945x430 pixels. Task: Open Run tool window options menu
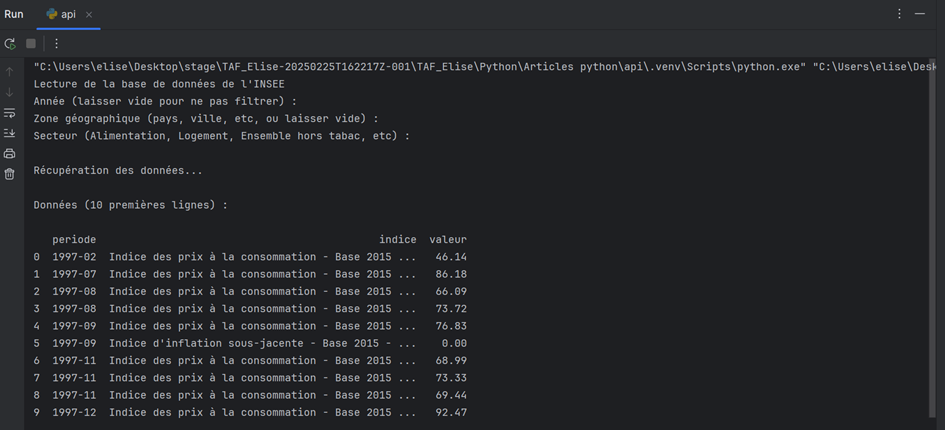(899, 14)
